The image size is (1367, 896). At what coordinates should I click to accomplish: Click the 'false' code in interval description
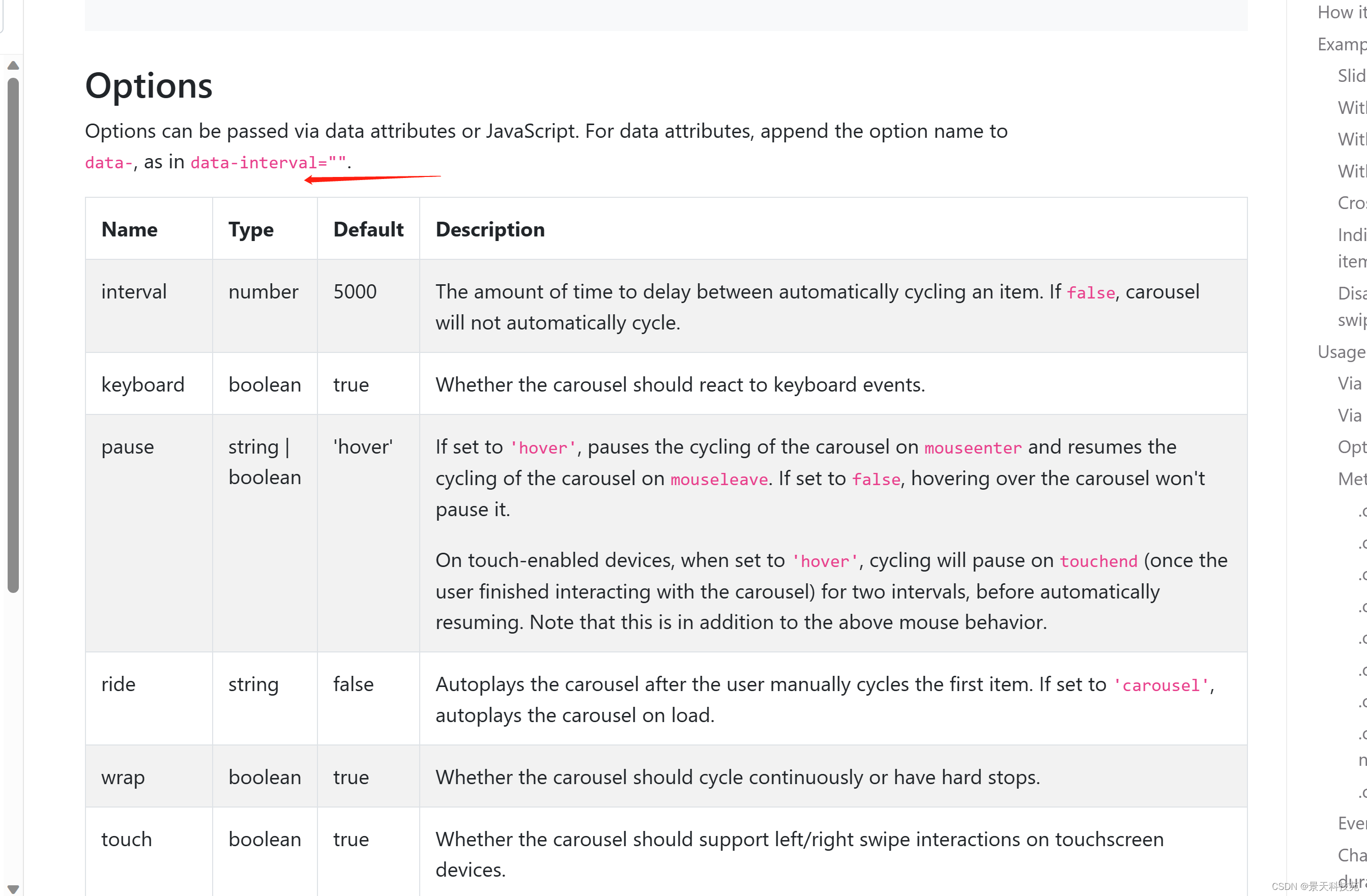pyautogui.click(x=1091, y=293)
